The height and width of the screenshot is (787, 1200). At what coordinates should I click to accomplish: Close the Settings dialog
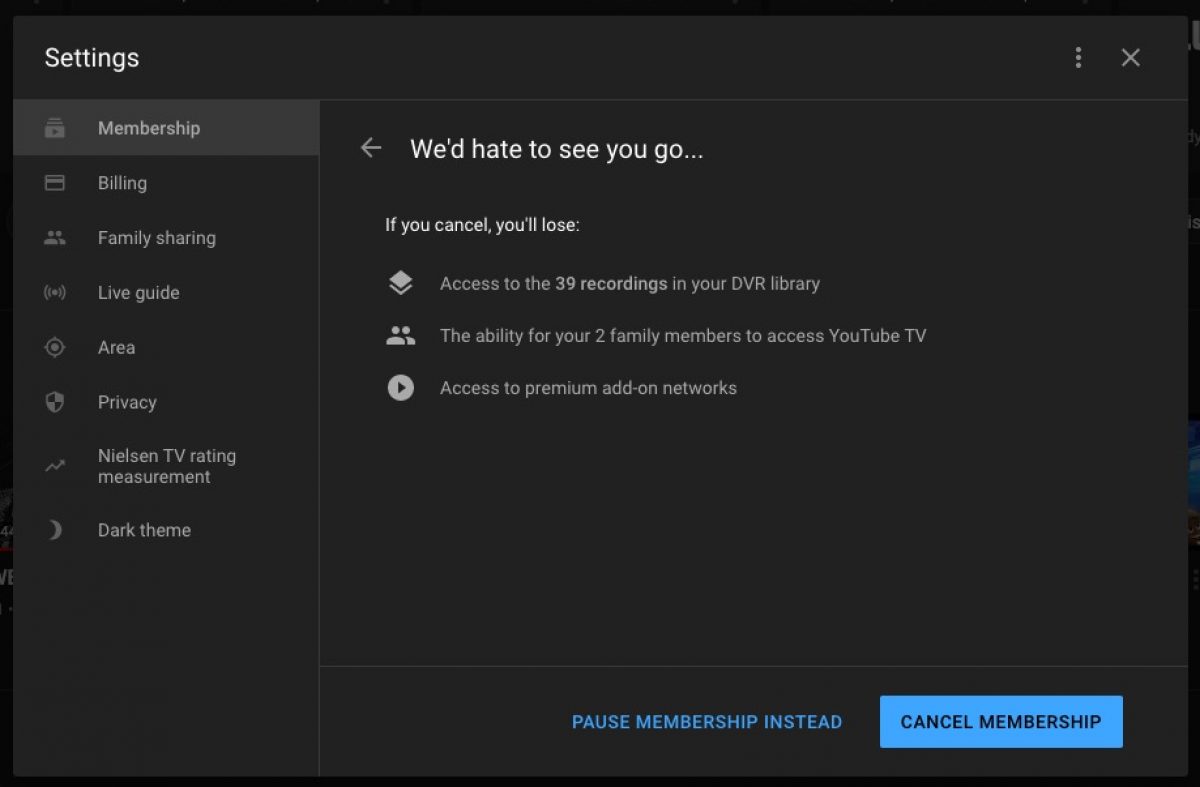1130,58
